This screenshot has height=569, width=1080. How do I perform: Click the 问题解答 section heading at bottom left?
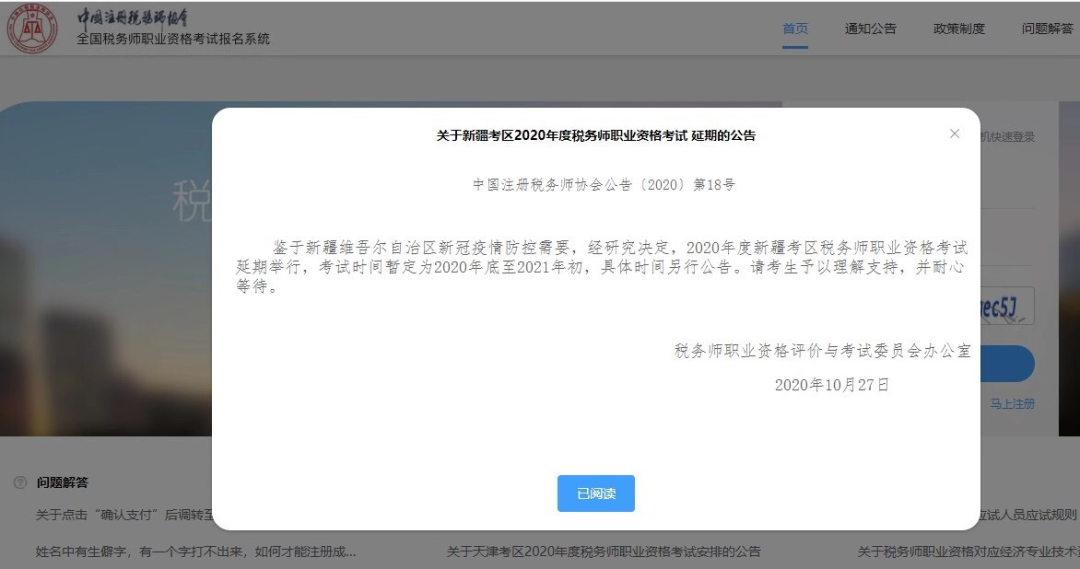pyautogui.click(x=63, y=483)
